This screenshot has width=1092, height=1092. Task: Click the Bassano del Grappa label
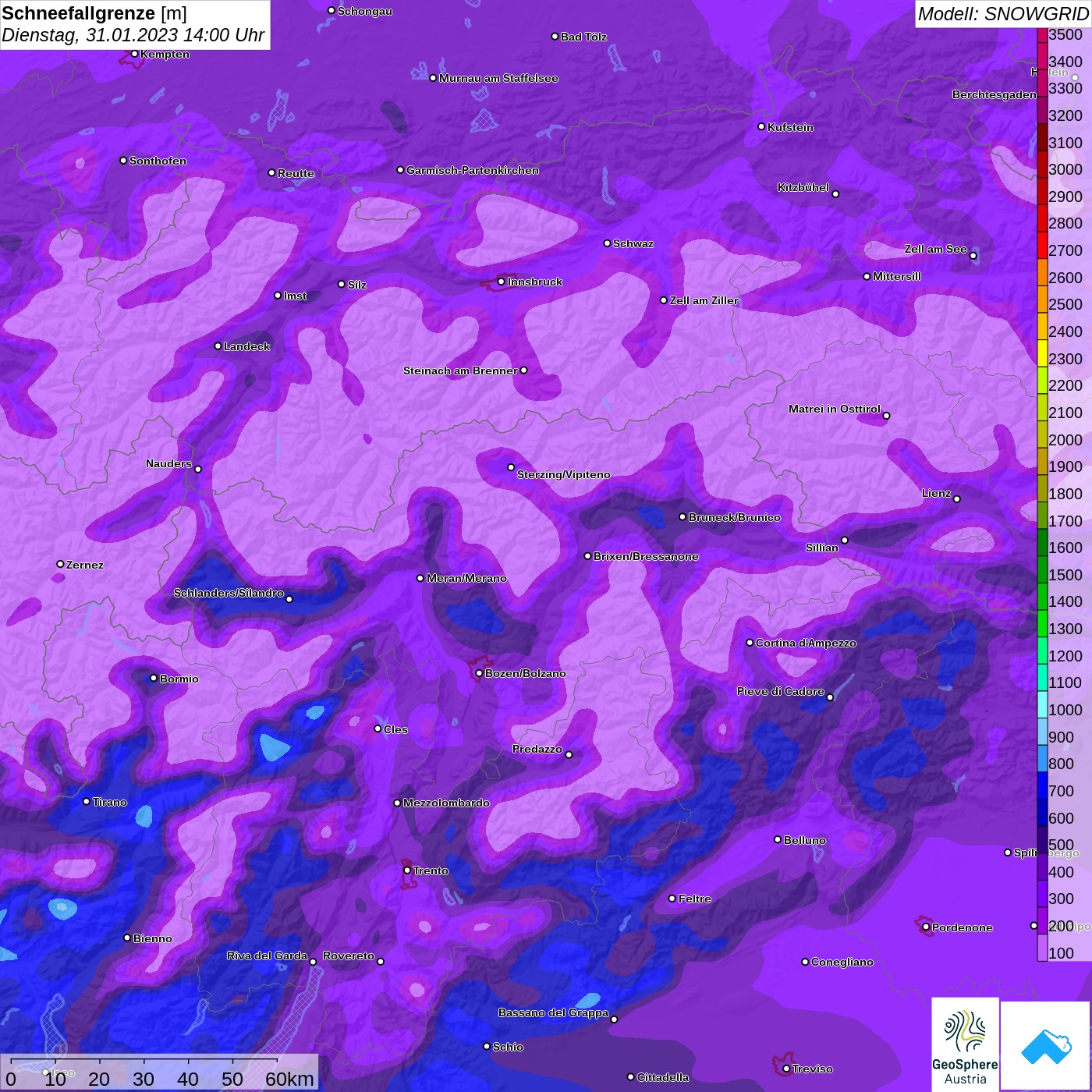point(554,1012)
